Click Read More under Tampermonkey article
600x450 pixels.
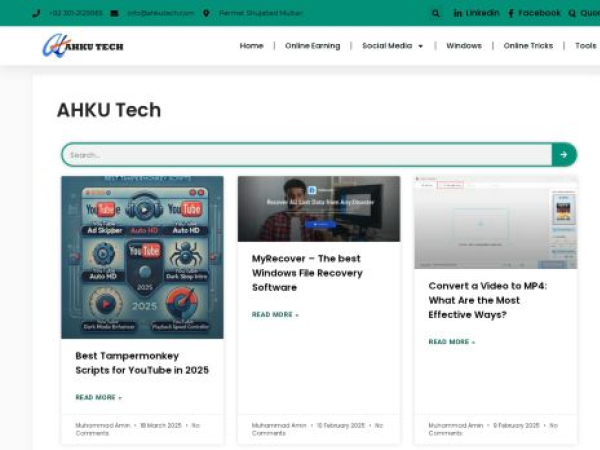coord(98,397)
